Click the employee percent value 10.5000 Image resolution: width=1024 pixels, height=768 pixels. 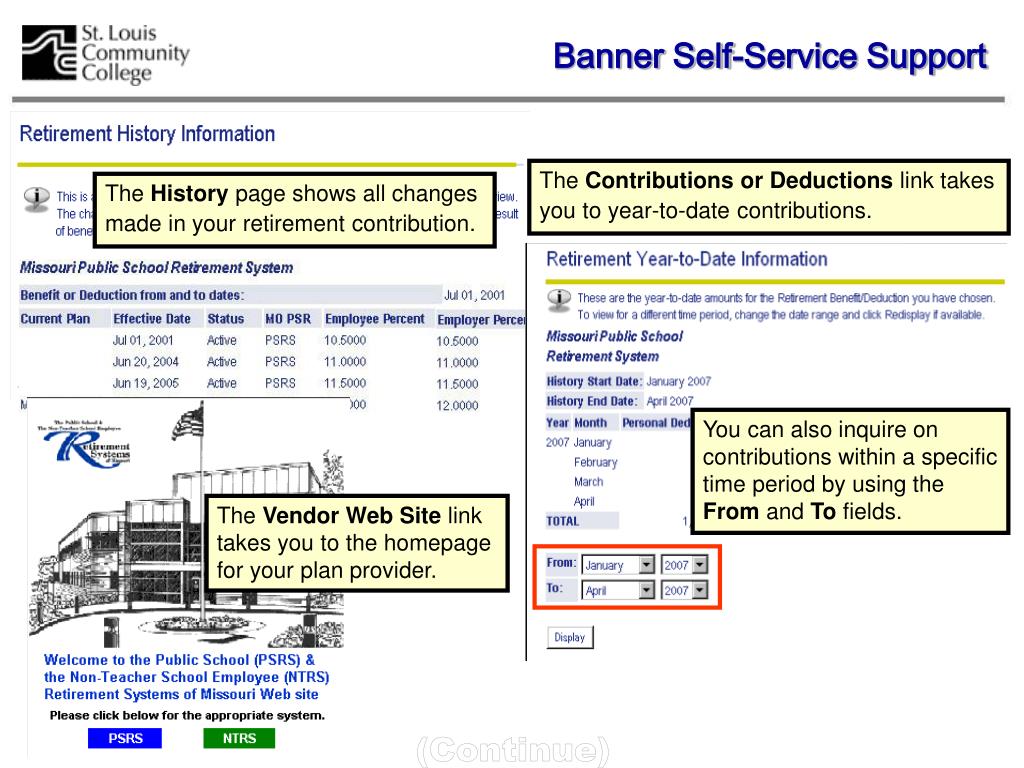[x=345, y=340]
